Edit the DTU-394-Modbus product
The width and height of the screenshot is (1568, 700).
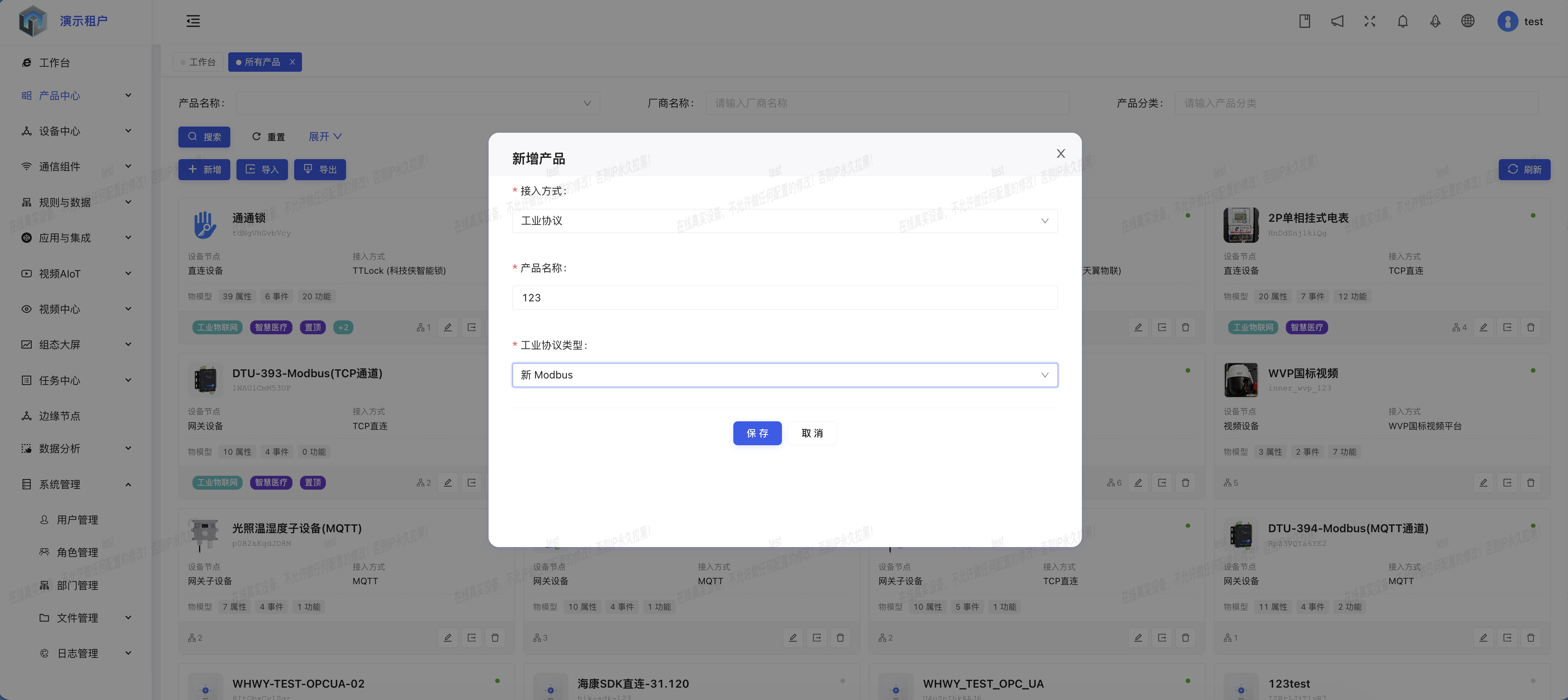[x=1484, y=638]
